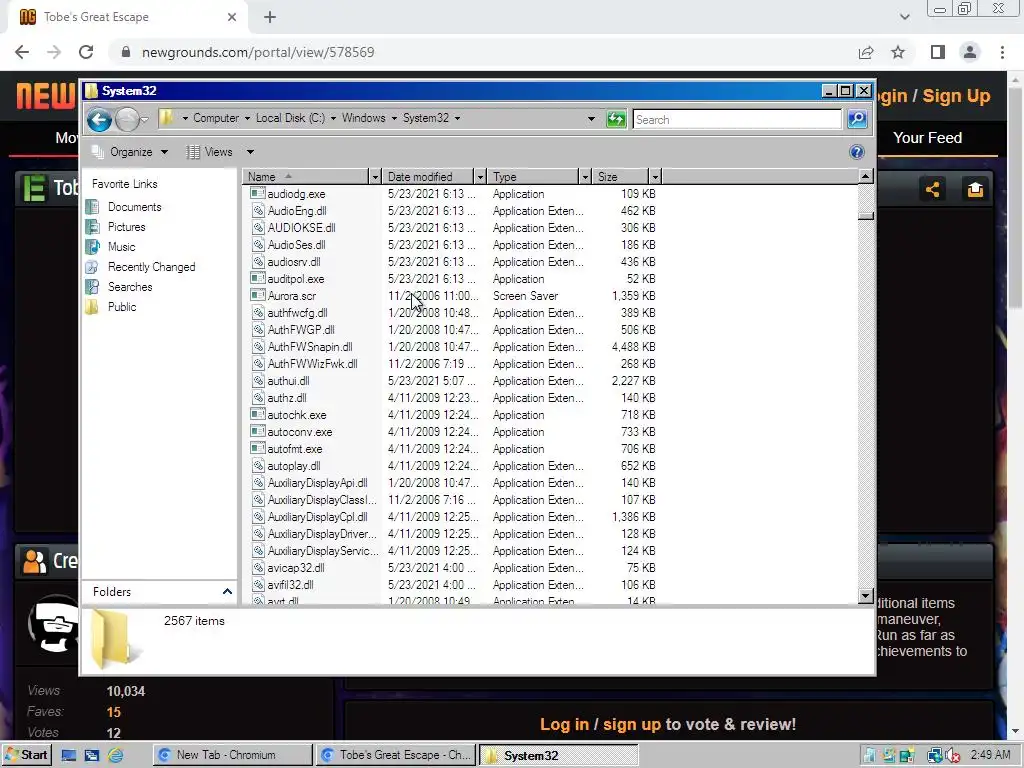Sort files by Name column header
This screenshot has height=768, width=1024.
[x=306, y=177]
